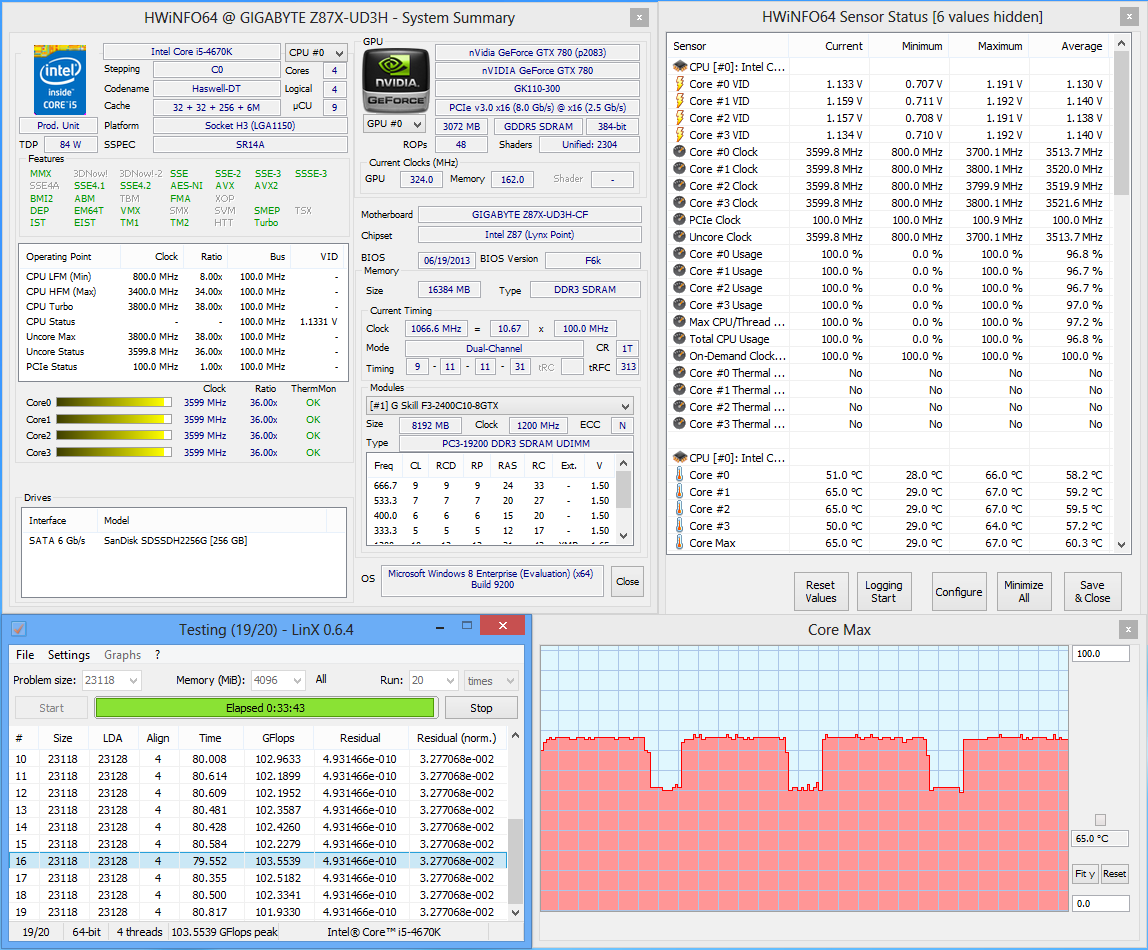Click the icon beside Core #3 Usage
The width and height of the screenshot is (1148, 950).
tap(679, 304)
